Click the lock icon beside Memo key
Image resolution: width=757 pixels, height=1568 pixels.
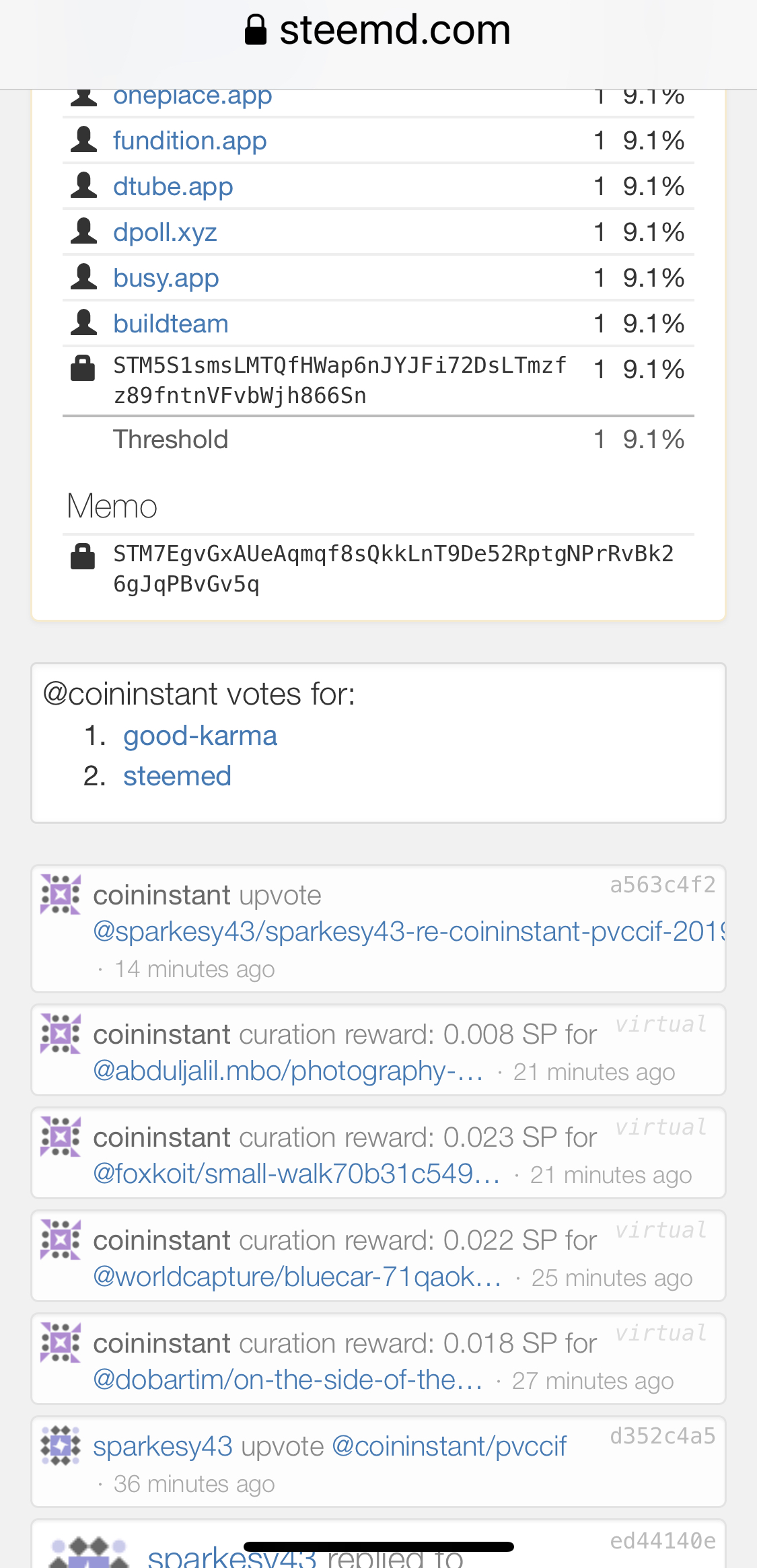pos(83,557)
